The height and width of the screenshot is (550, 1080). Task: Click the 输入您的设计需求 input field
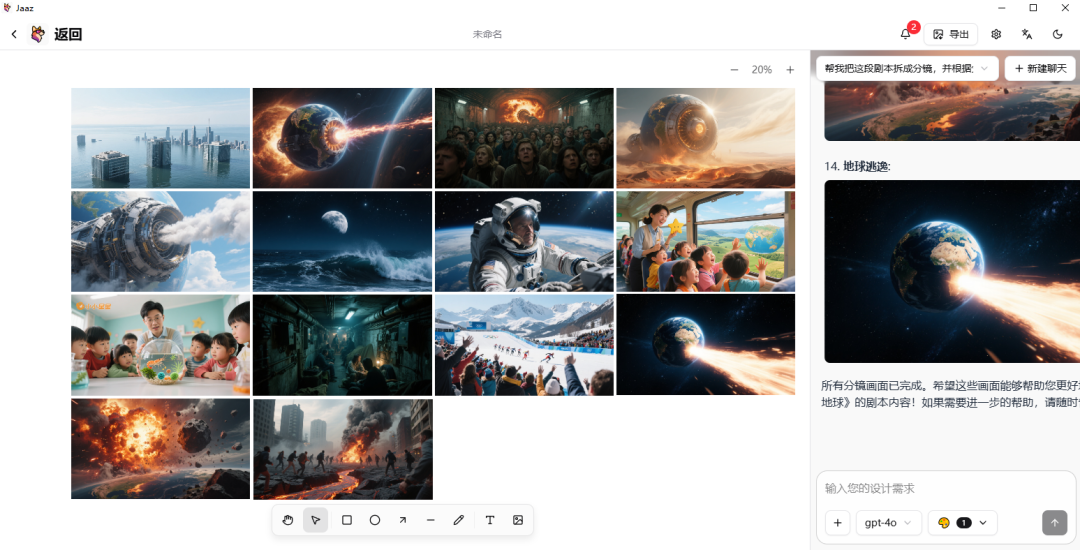946,488
